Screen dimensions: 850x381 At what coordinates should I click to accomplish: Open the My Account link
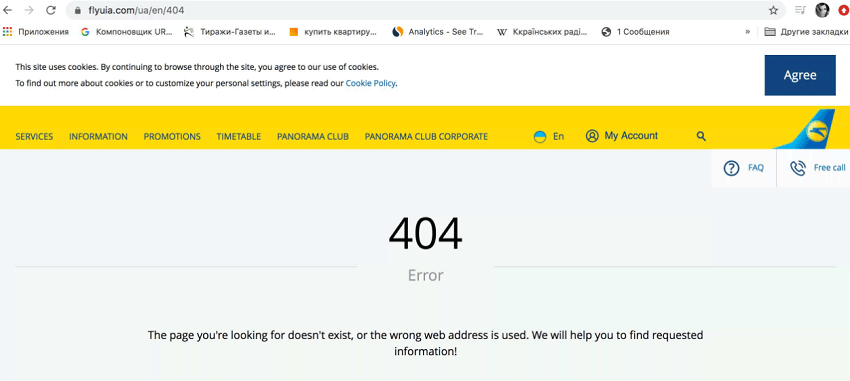[x=631, y=136]
